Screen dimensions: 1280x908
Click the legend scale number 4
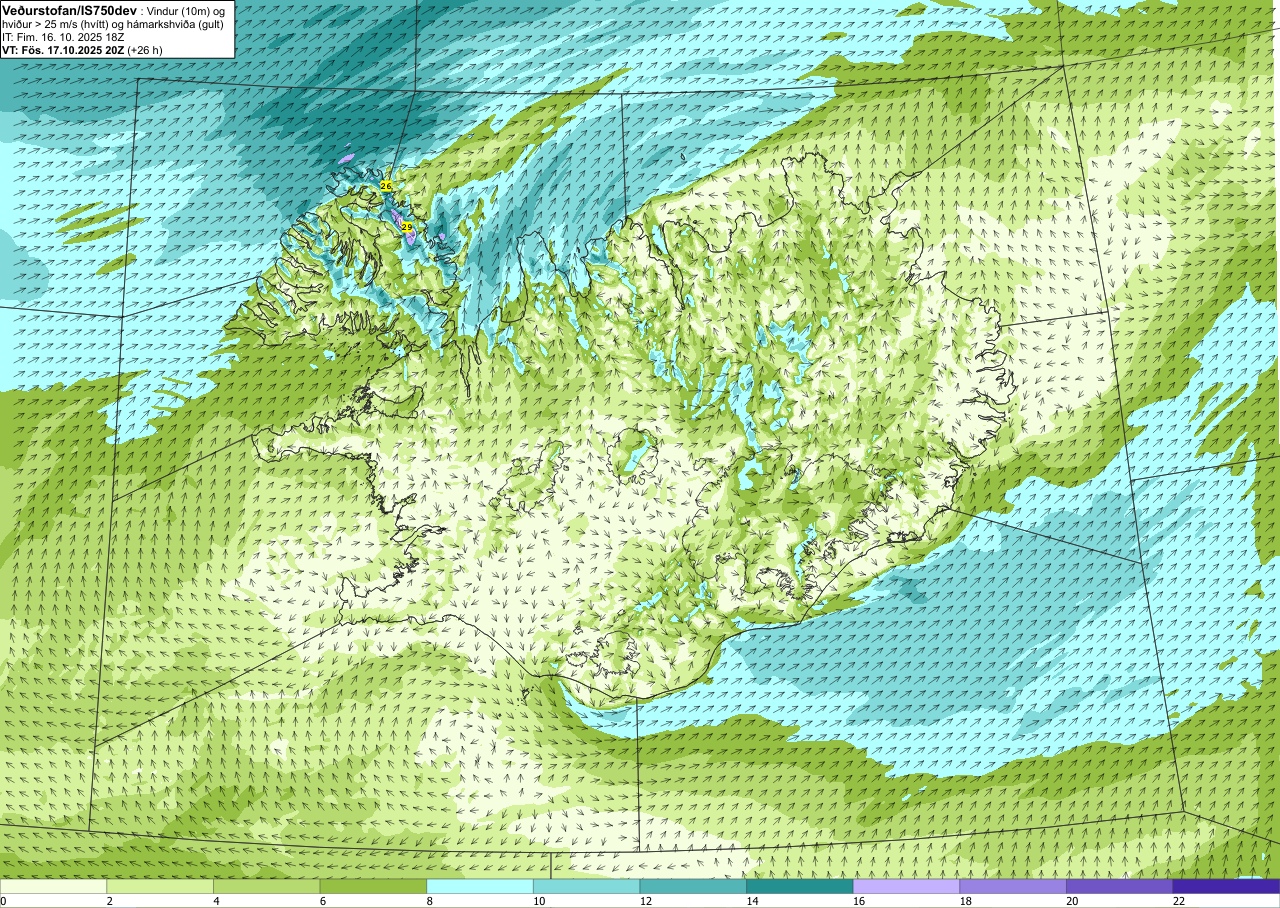click(214, 901)
